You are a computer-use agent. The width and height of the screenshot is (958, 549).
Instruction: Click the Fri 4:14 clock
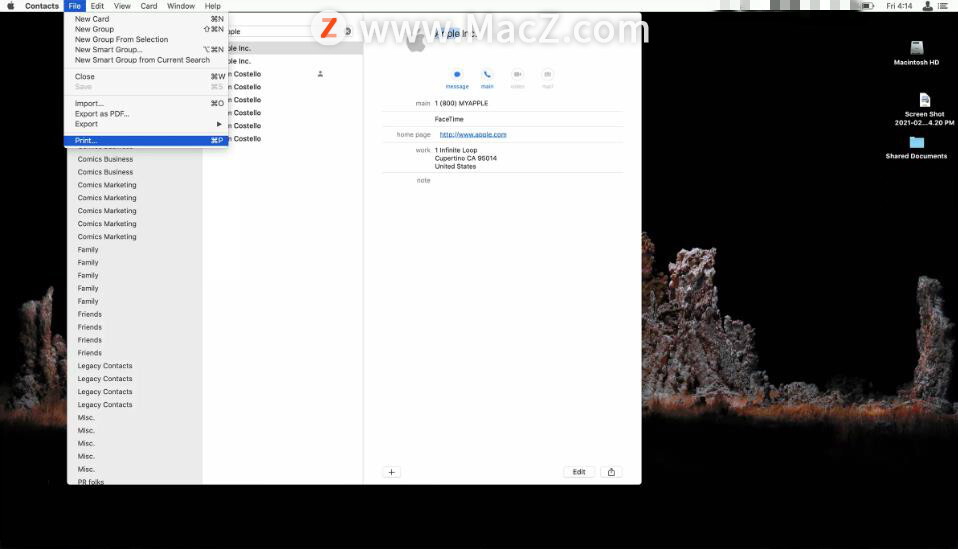(899, 6)
